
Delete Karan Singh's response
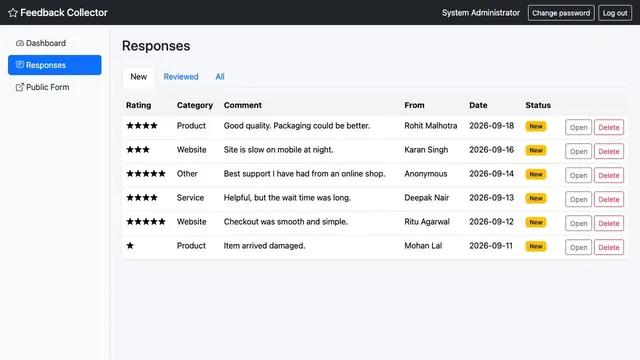[609, 151]
